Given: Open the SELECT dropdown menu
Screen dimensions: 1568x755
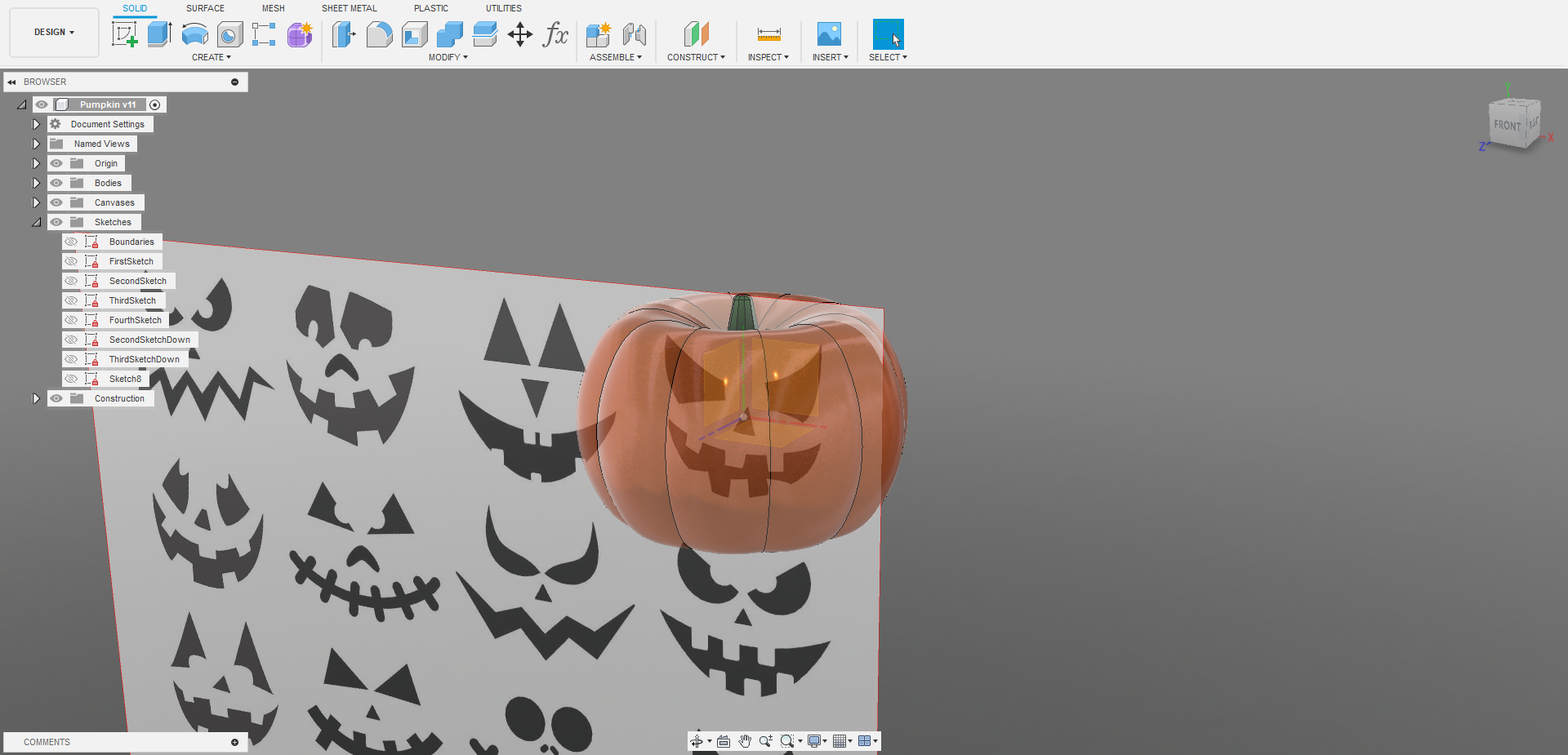Looking at the screenshot, I should (x=888, y=57).
